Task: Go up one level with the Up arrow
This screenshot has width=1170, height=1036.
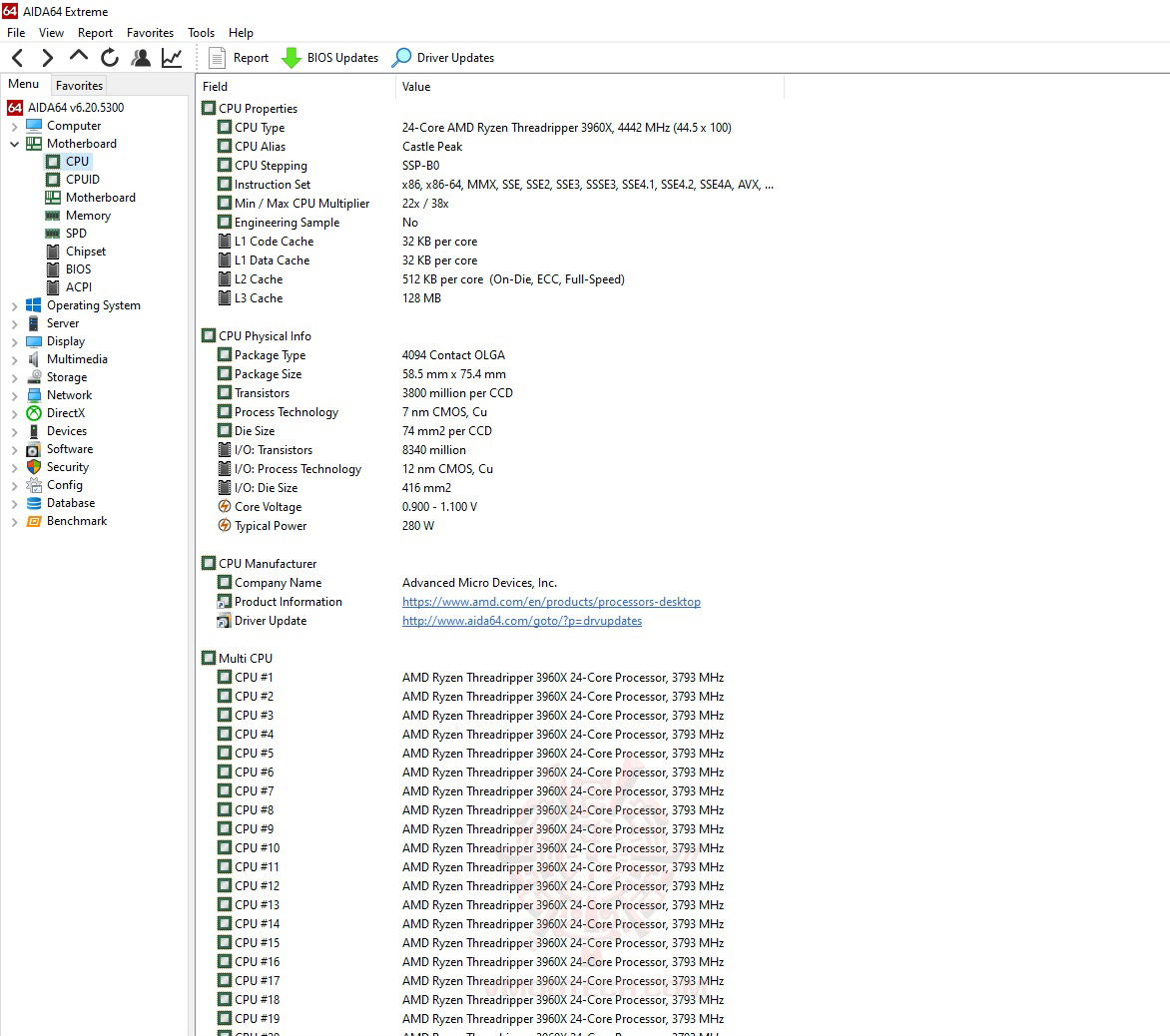Action: pyautogui.click(x=78, y=57)
